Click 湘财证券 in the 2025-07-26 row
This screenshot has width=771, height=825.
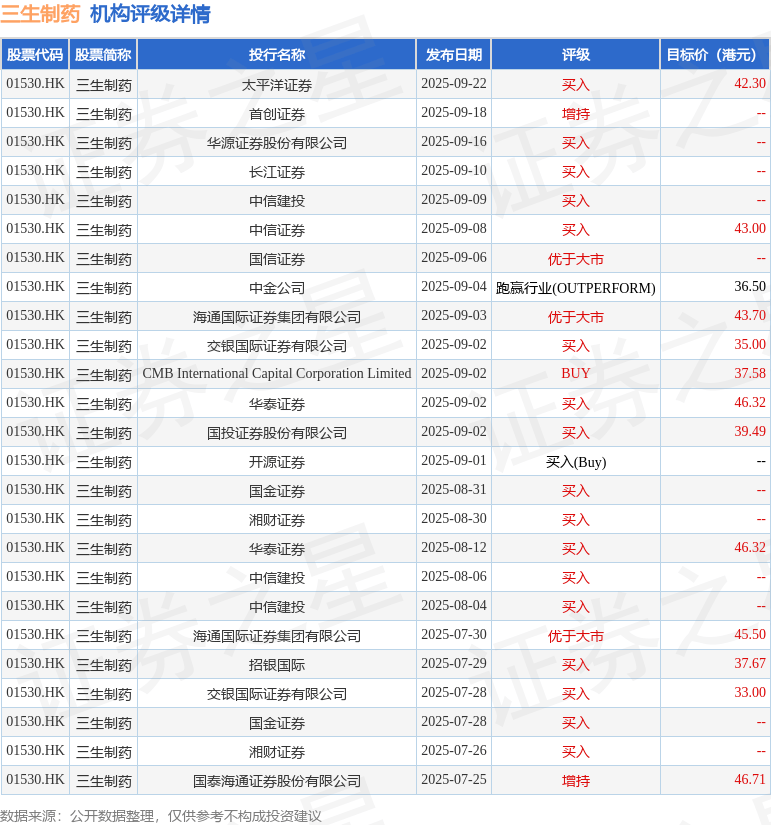point(277,752)
